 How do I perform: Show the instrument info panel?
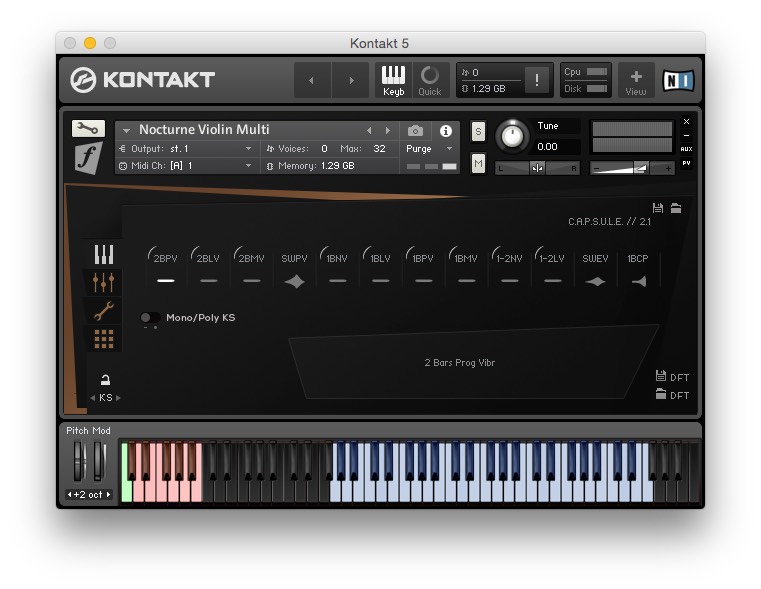click(446, 131)
